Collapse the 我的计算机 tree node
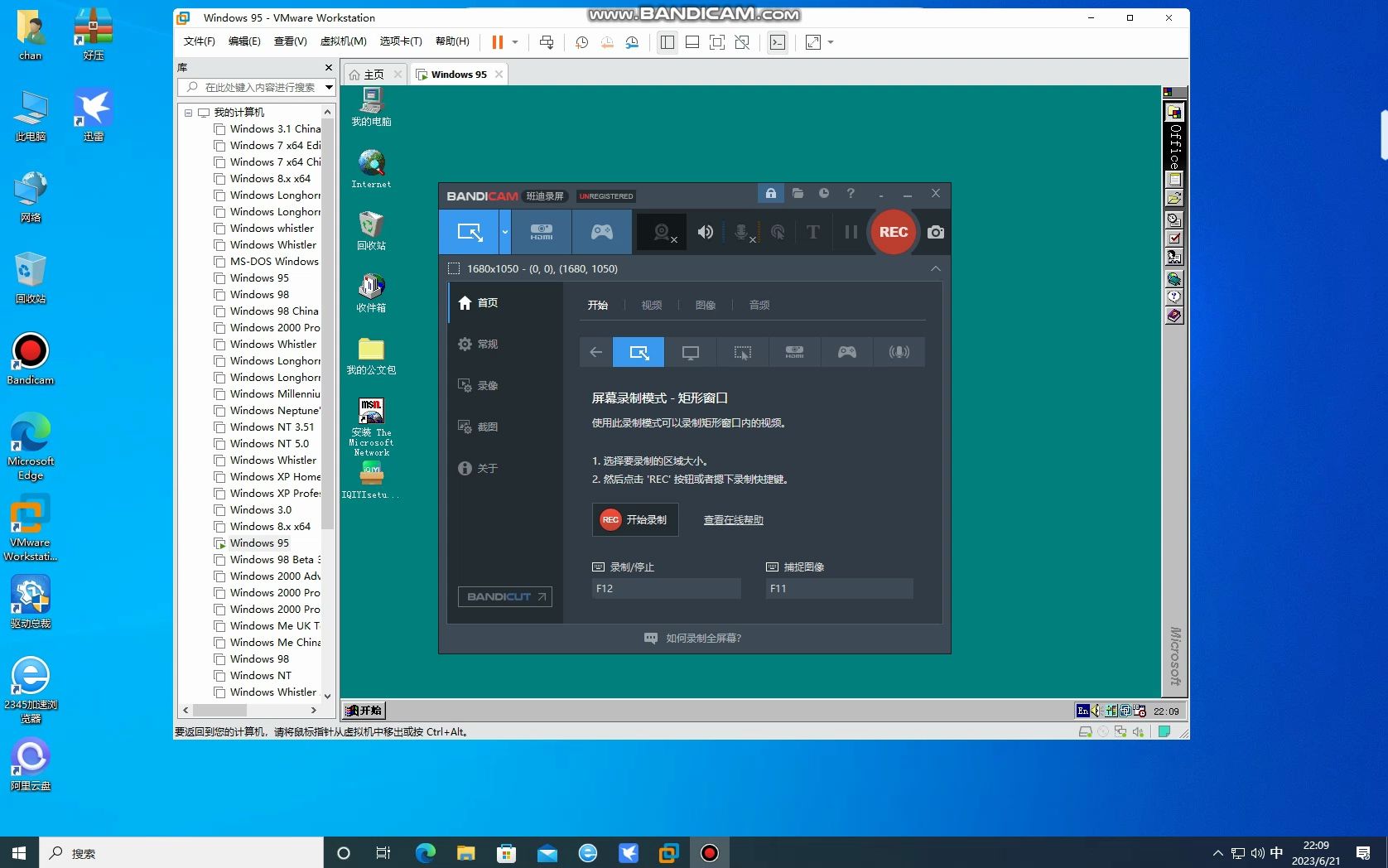 coord(188,113)
